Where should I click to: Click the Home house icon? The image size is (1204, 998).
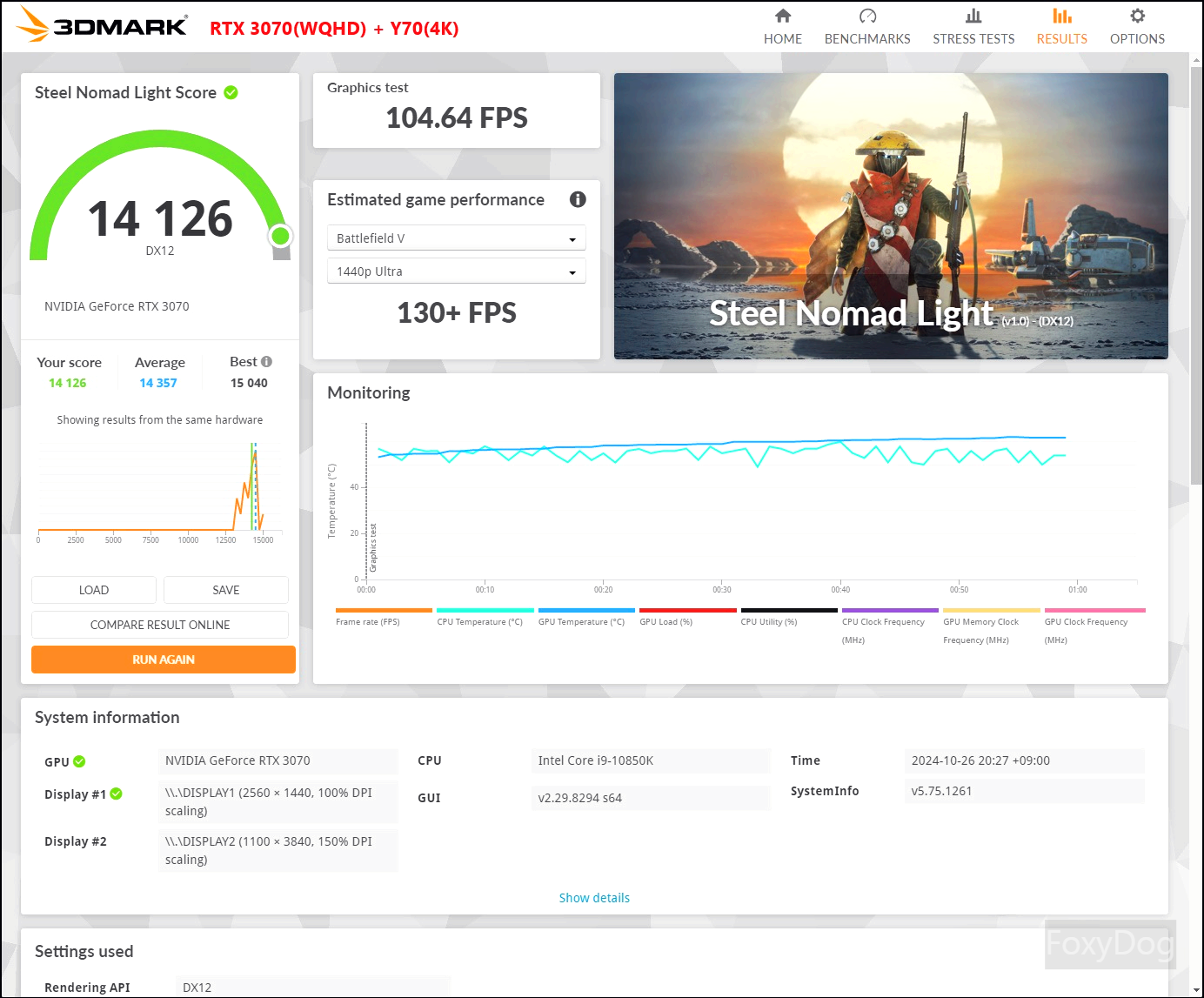(783, 16)
